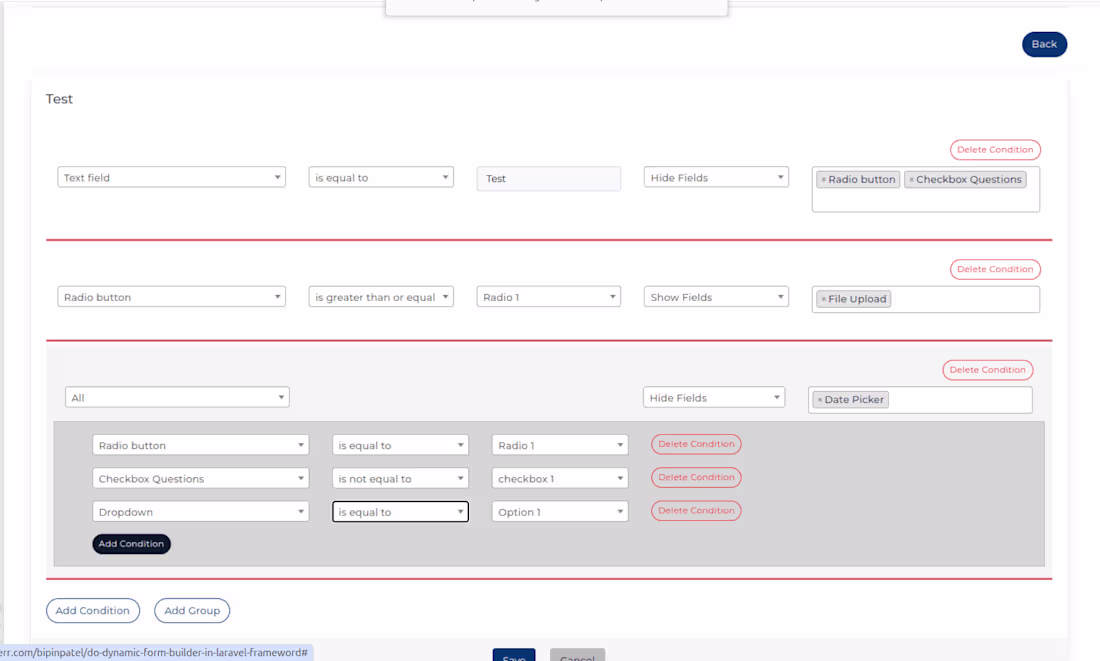The height and width of the screenshot is (661, 1100).
Task: Open the Checkbox Questions field dropdown
Action: tap(201, 478)
